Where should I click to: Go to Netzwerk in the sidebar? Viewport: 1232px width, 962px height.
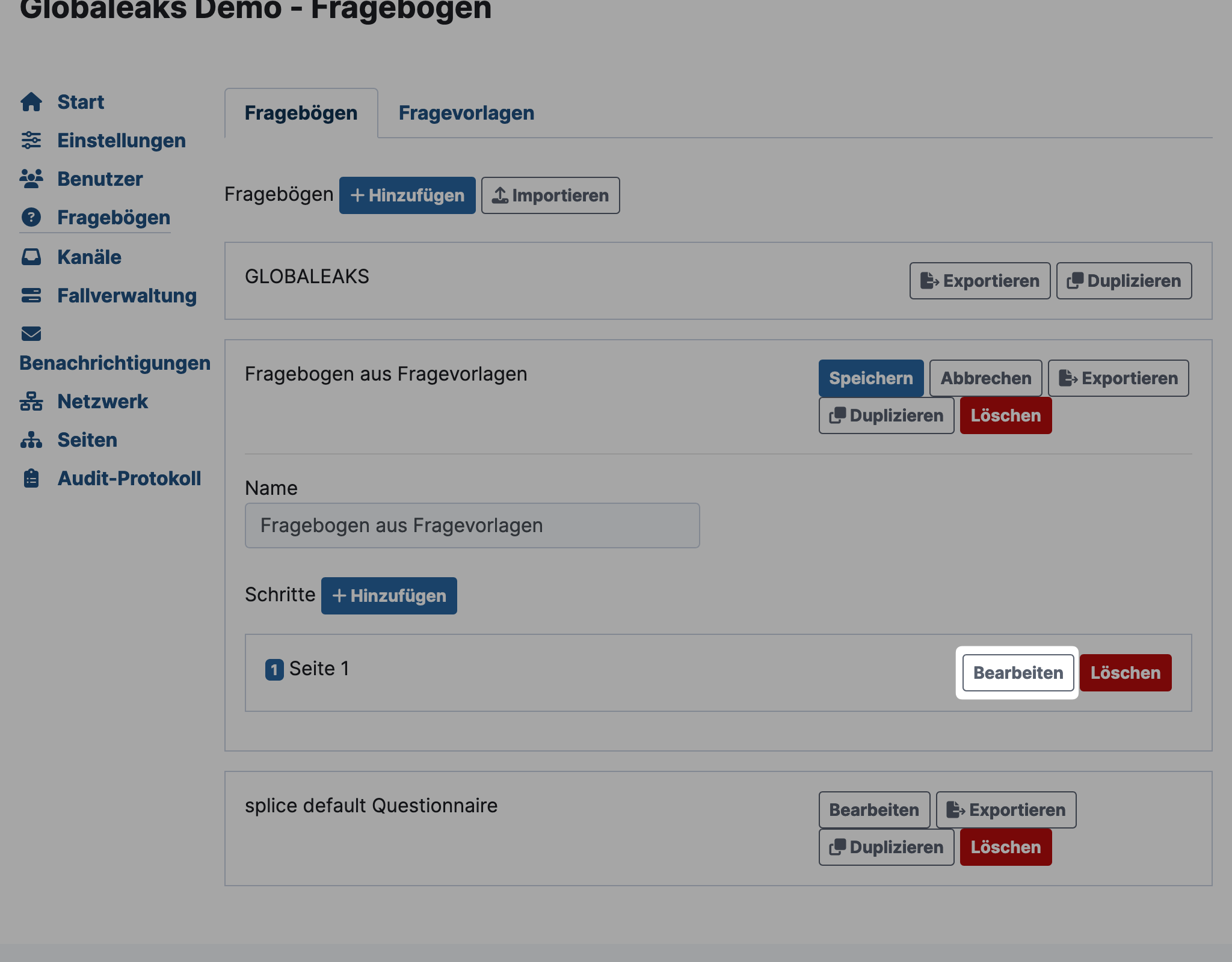pyautogui.click(x=103, y=402)
